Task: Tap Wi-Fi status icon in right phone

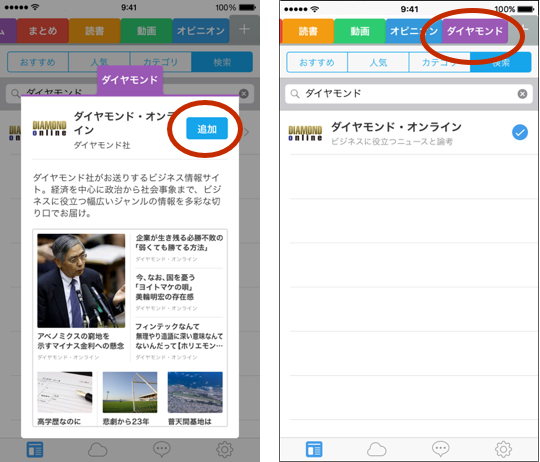Action: 314,9
